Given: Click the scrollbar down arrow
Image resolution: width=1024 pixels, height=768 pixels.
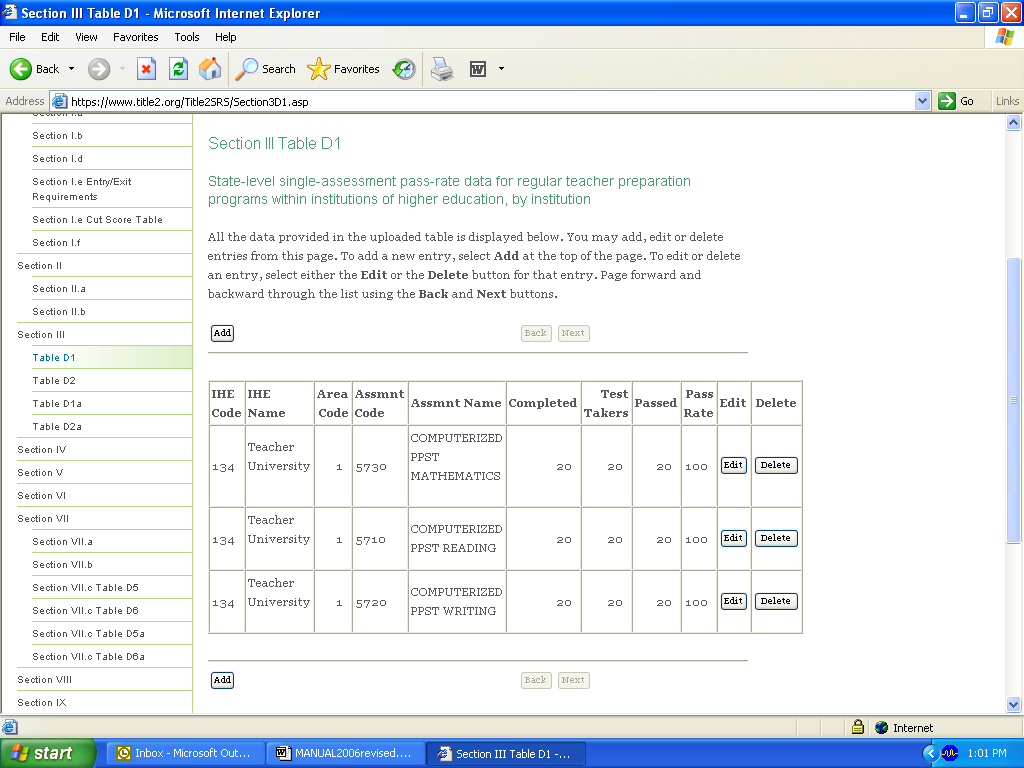Looking at the screenshot, I should point(1013,704).
